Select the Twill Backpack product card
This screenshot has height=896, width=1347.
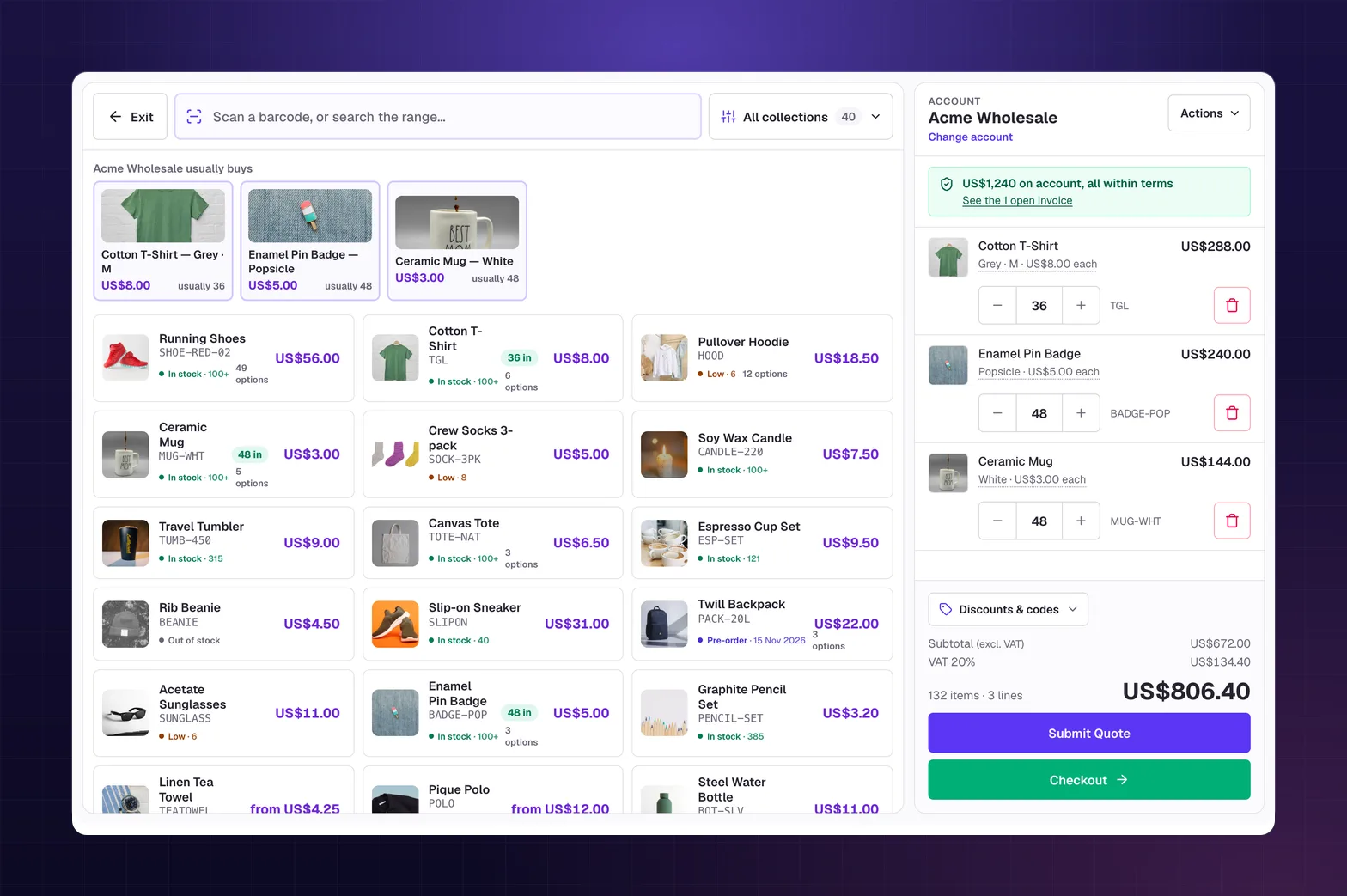coord(762,625)
